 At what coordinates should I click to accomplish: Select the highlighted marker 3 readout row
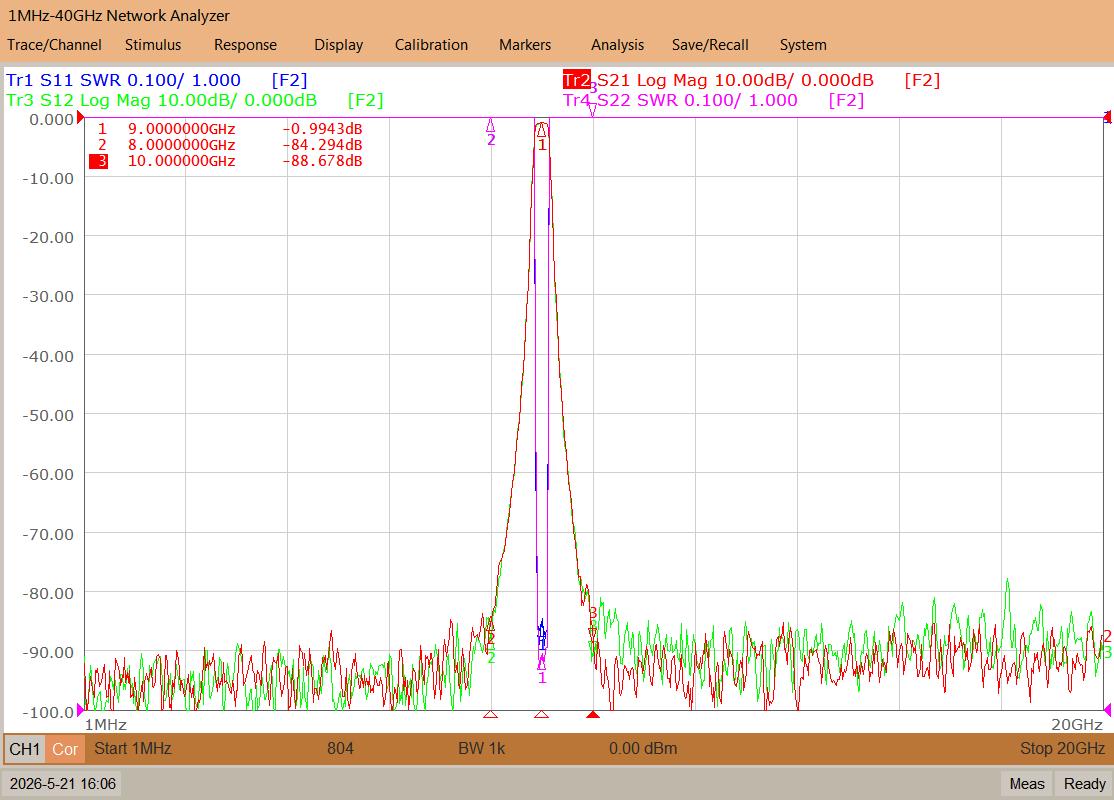(x=226, y=161)
